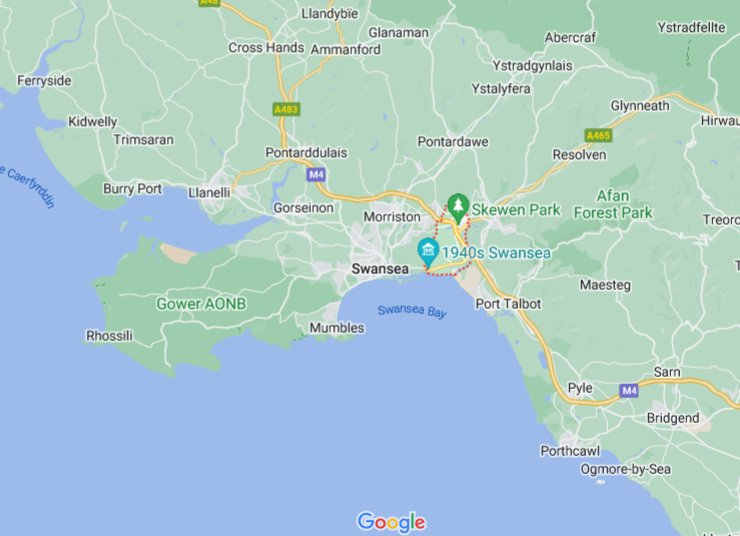Select the Swansea city label
740x536 pixels.
[380, 269]
